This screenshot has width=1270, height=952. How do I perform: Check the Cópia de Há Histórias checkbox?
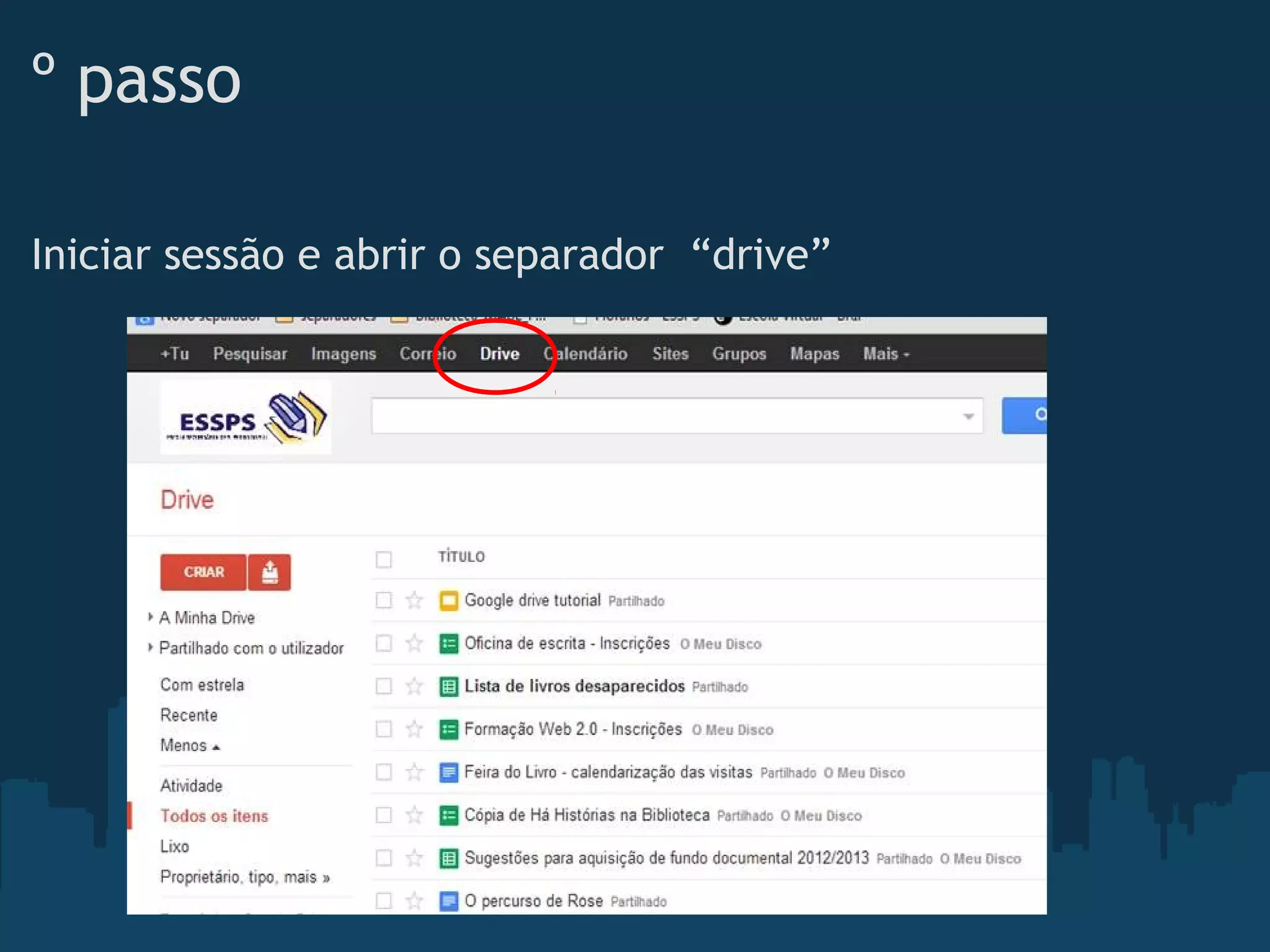coord(384,815)
